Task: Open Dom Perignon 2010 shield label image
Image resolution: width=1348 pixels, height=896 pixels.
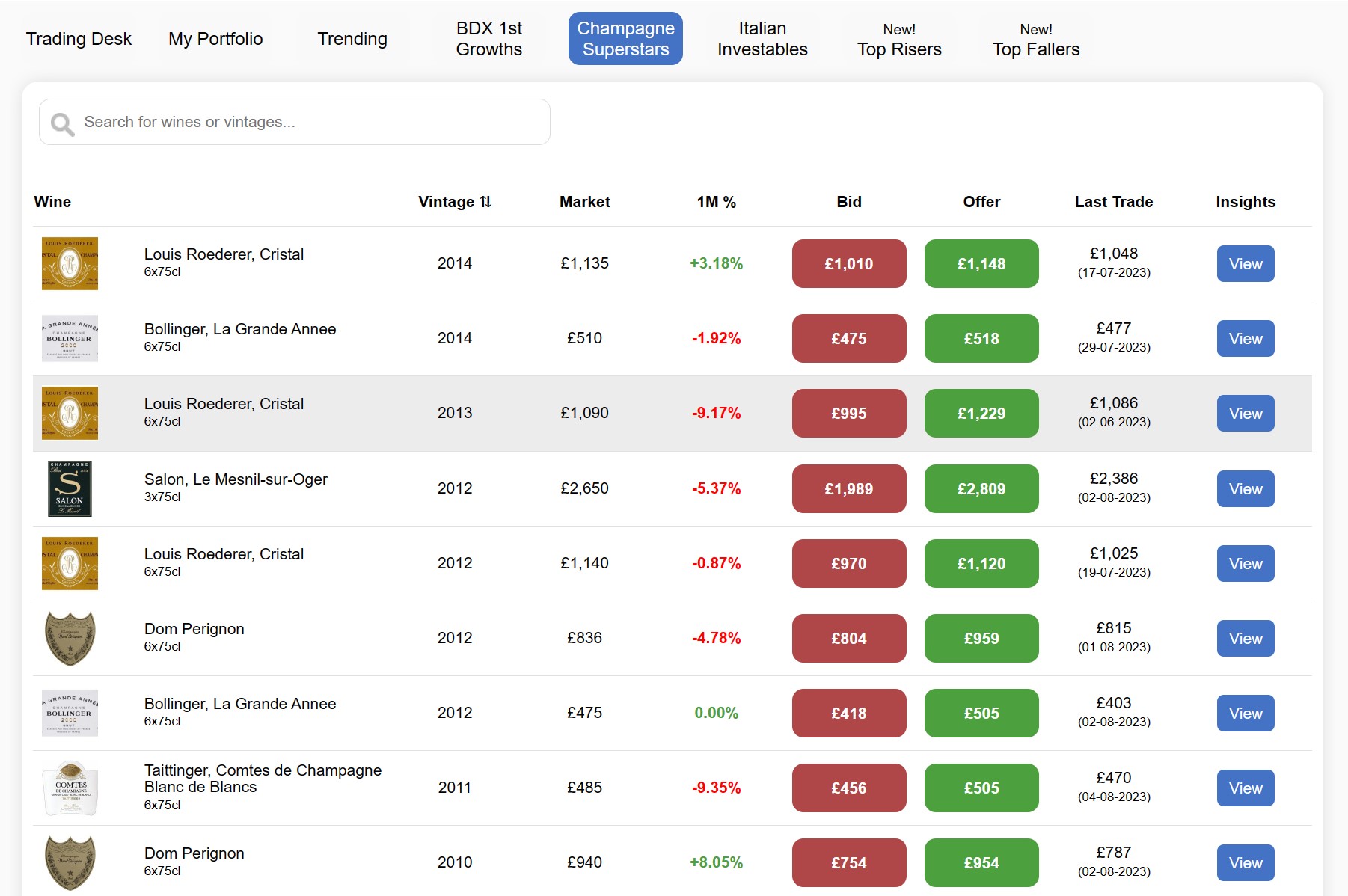Action: tap(70, 862)
